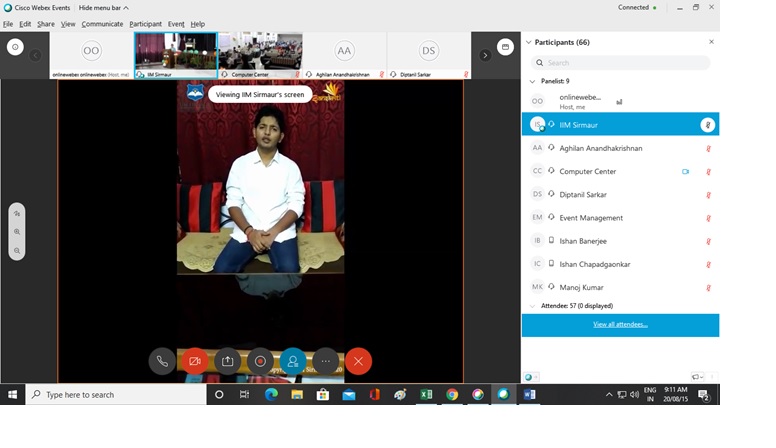776x448 pixels.
Task: Turn on video with red camera button
Action: [x=194, y=361]
